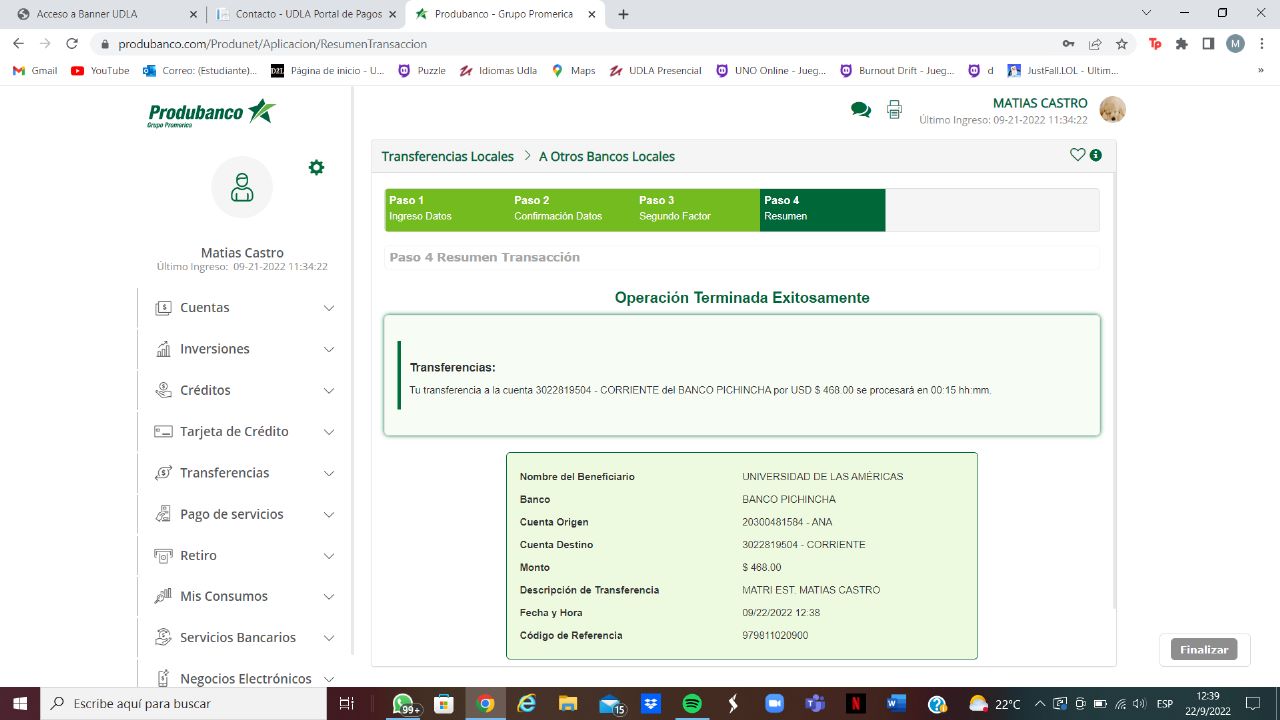This screenshot has height=720, width=1280.
Task: Expand the Cuentas menu section
Action: pyautogui.click(x=245, y=308)
